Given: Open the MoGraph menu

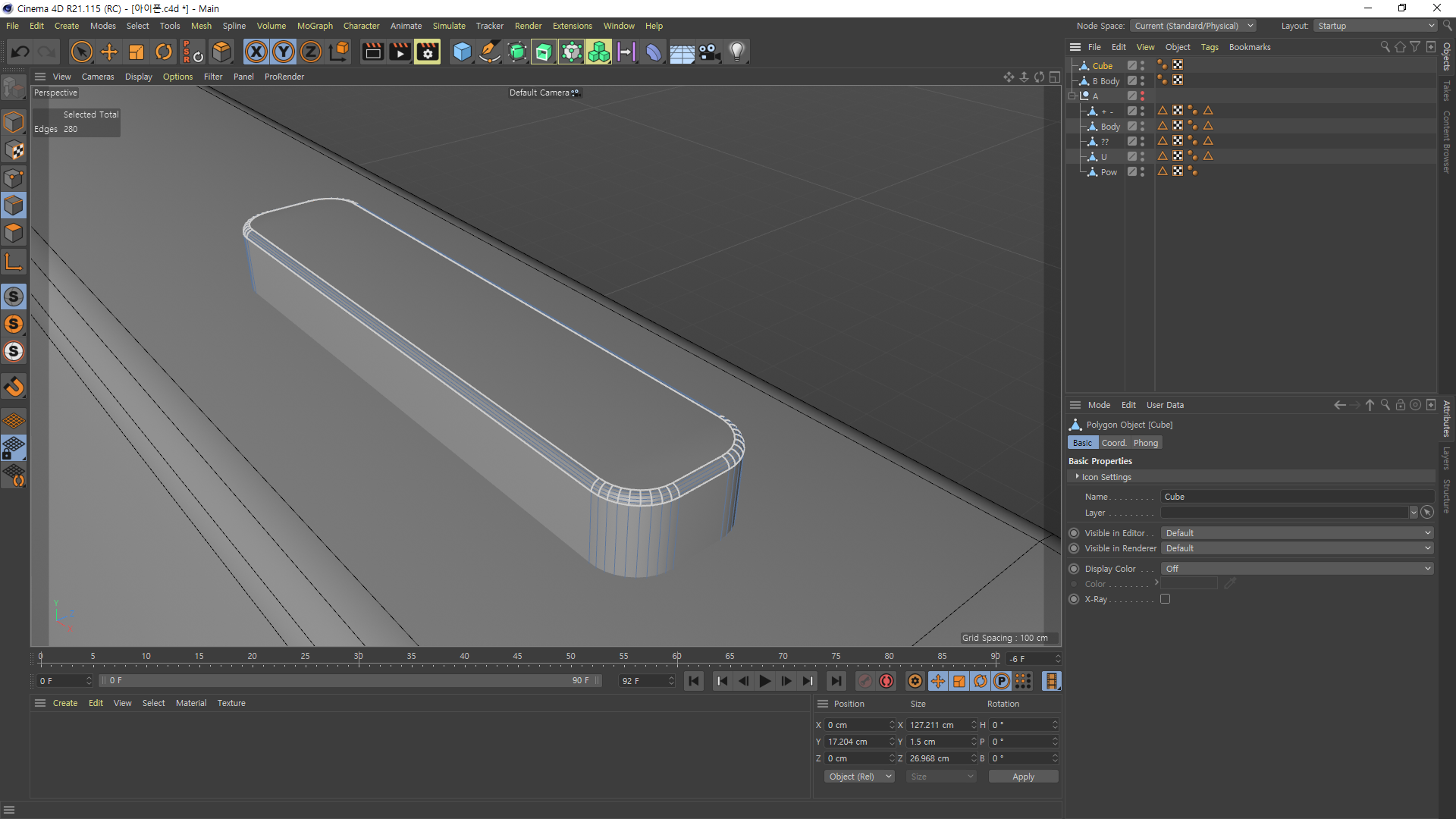Looking at the screenshot, I should (314, 26).
